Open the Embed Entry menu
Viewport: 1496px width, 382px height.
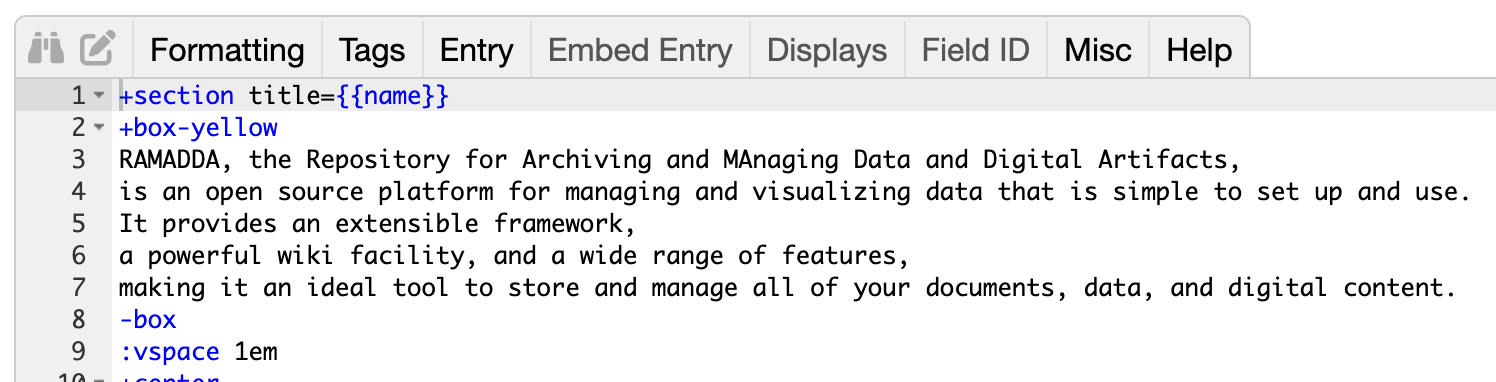641,50
